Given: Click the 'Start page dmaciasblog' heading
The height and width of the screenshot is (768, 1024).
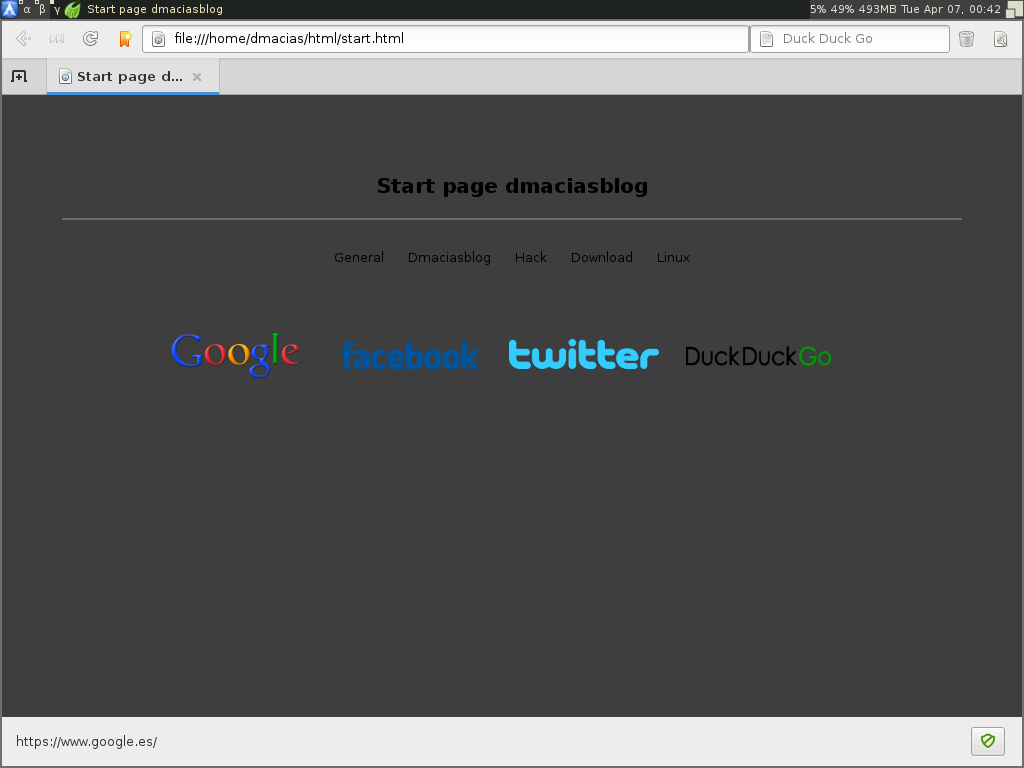Looking at the screenshot, I should 512,186.
